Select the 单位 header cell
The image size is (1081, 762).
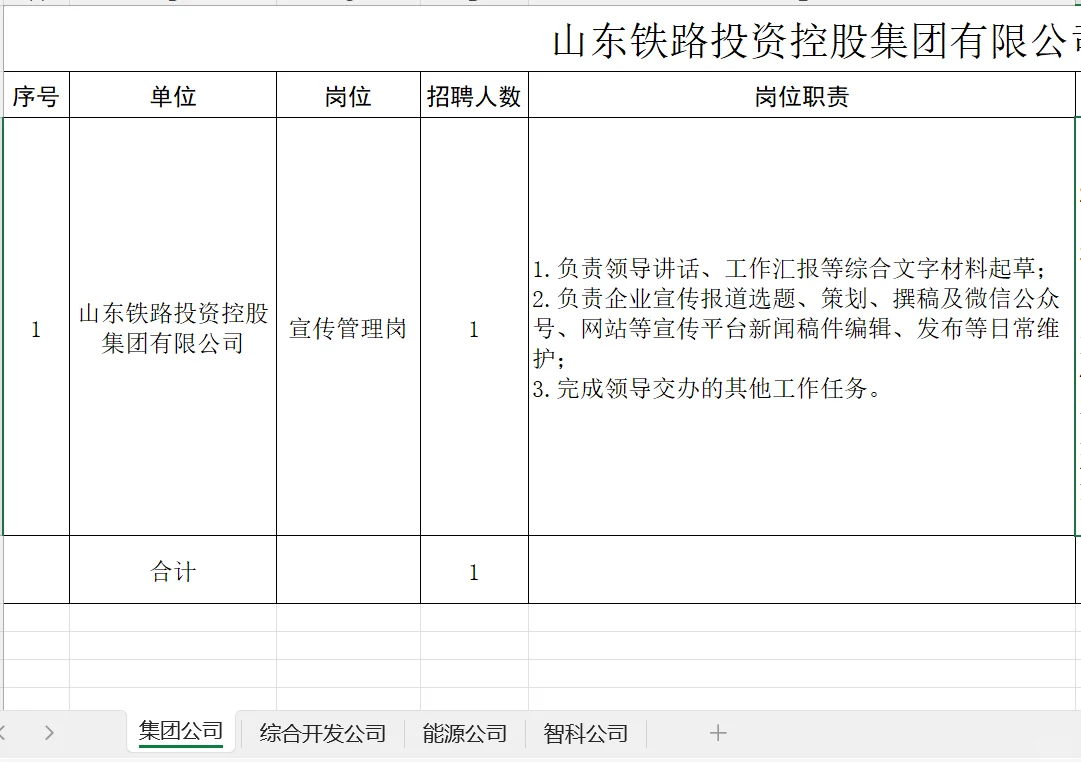click(173, 95)
